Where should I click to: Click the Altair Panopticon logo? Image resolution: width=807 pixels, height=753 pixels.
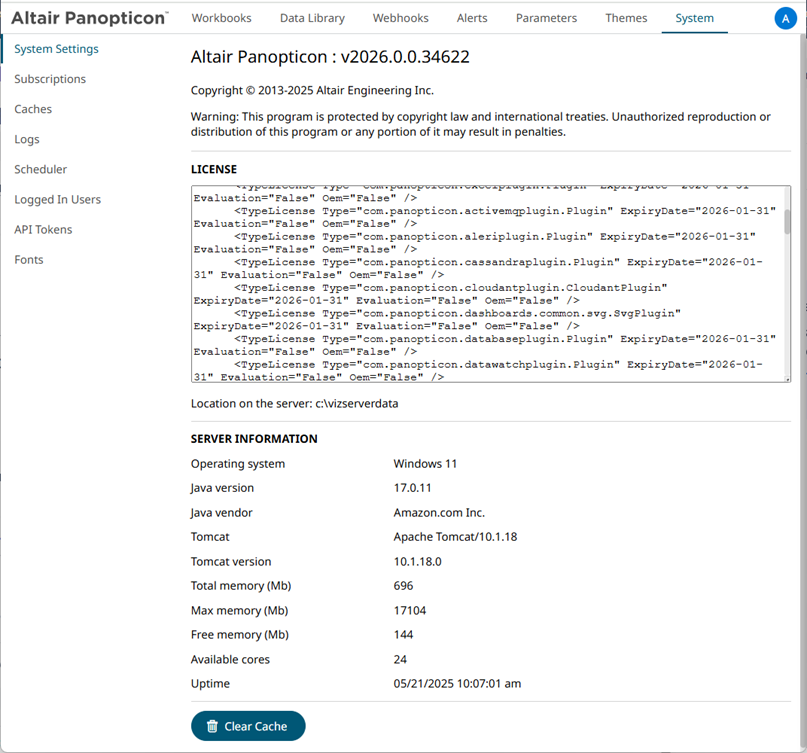90,18
